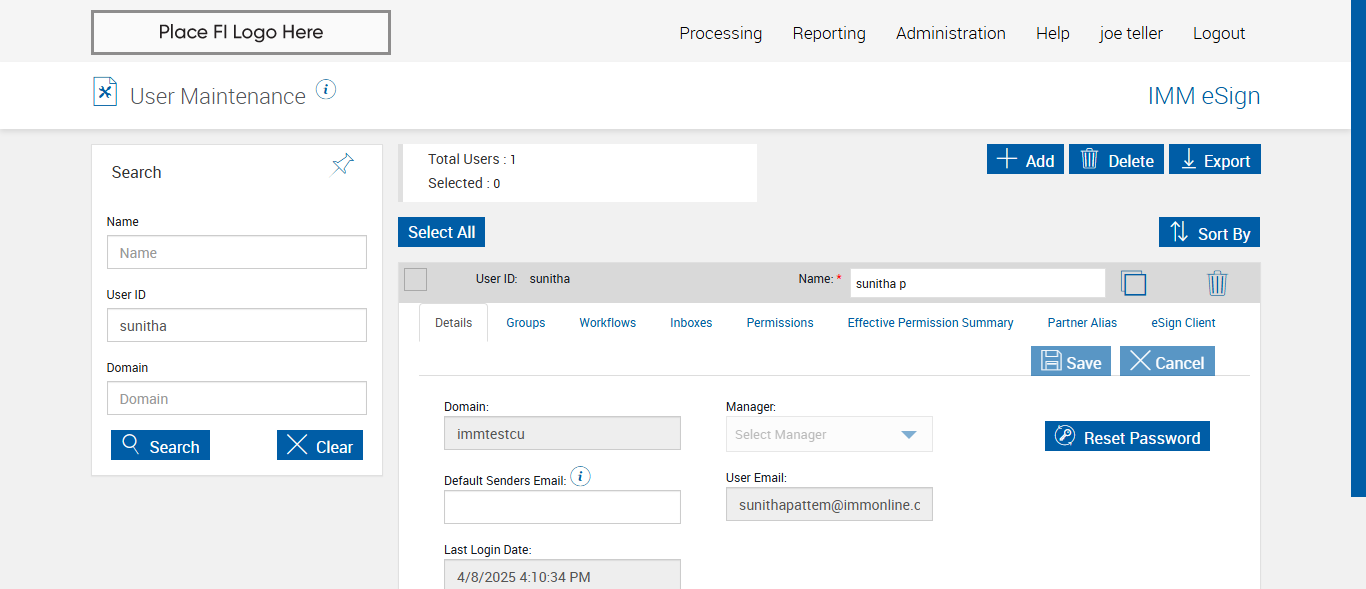1366x589 pixels.
Task: Hit the Clear button in Search panel
Action: point(319,446)
